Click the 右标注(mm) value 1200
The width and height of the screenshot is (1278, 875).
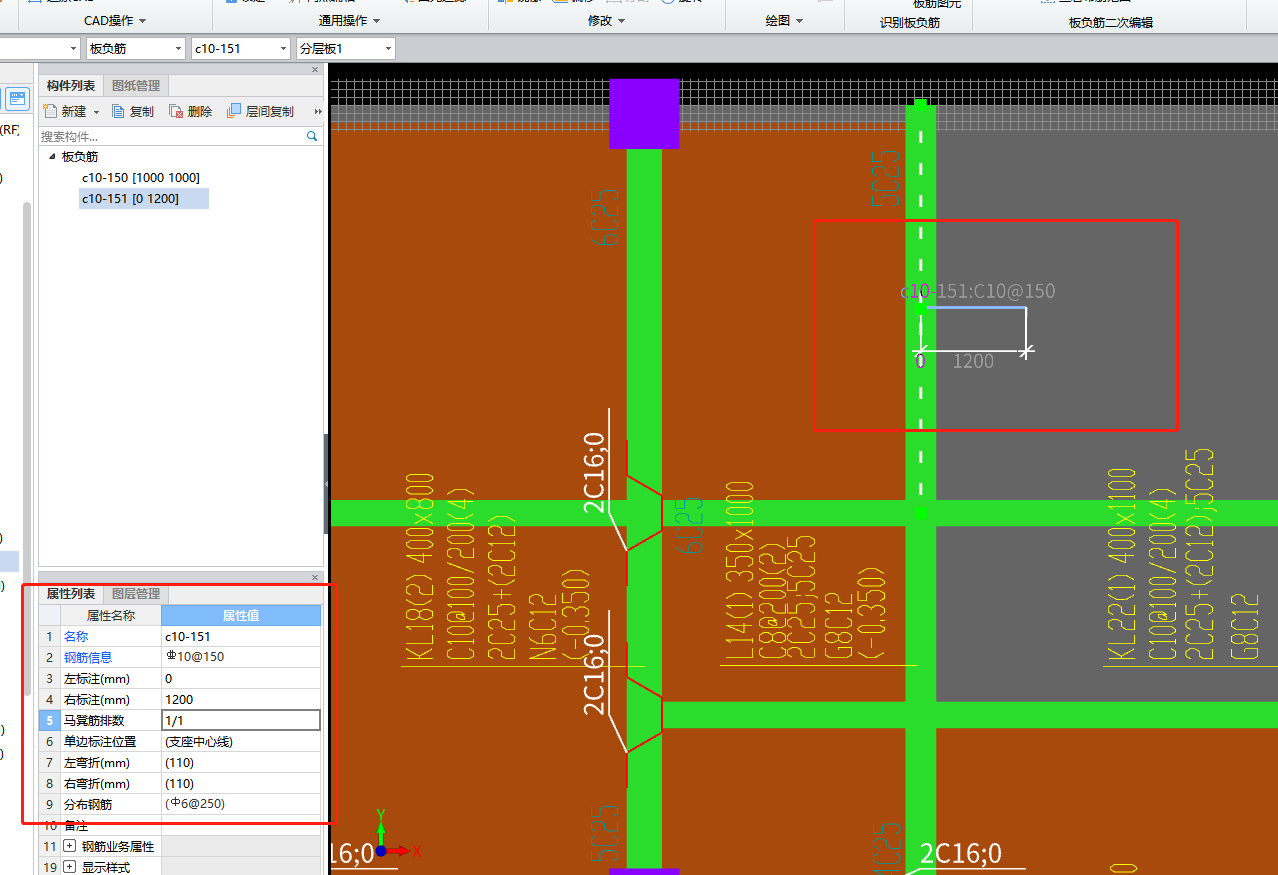pyautogui.click(x=241, y=699)
